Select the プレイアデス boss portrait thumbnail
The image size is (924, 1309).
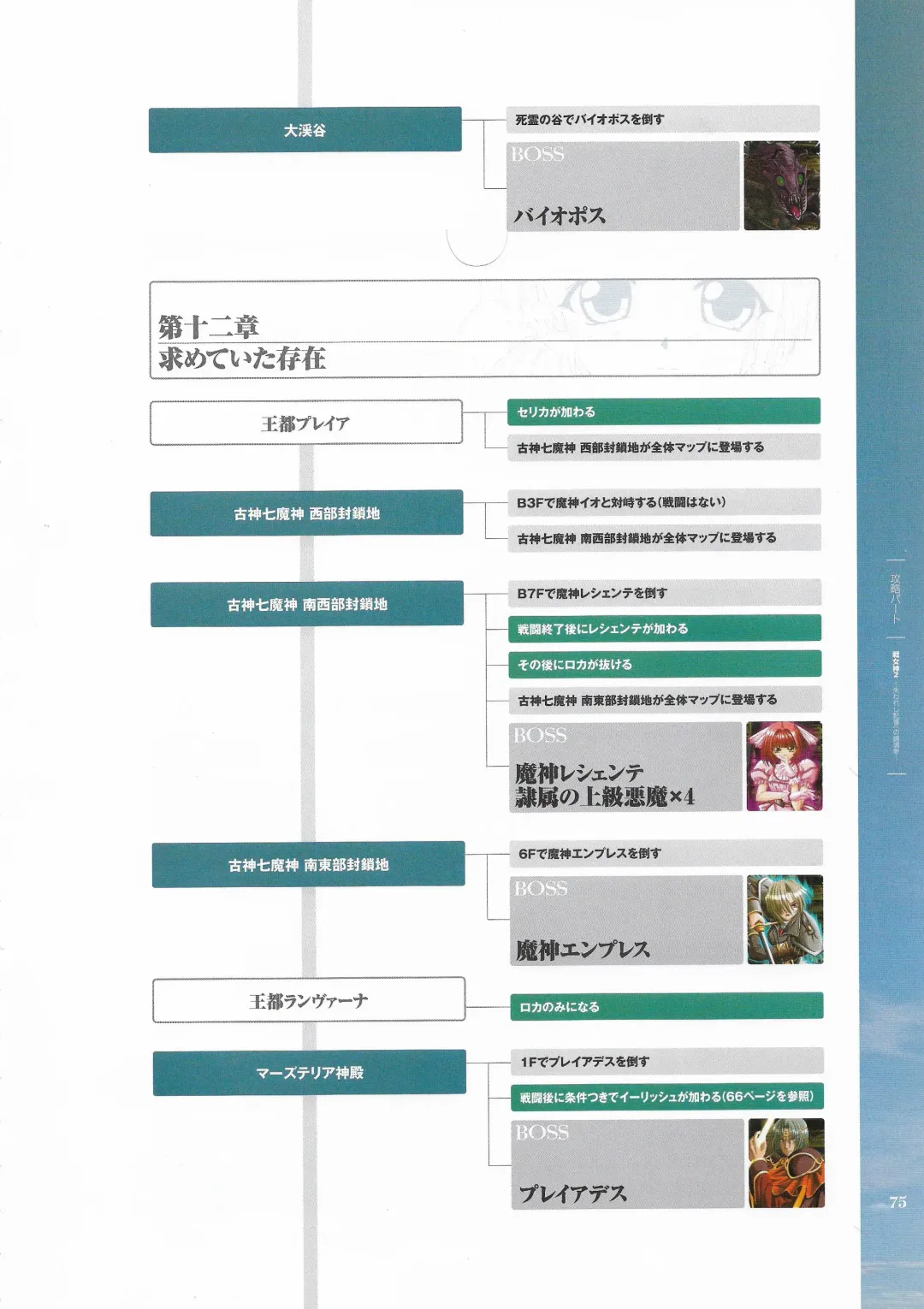point(785,1163)
